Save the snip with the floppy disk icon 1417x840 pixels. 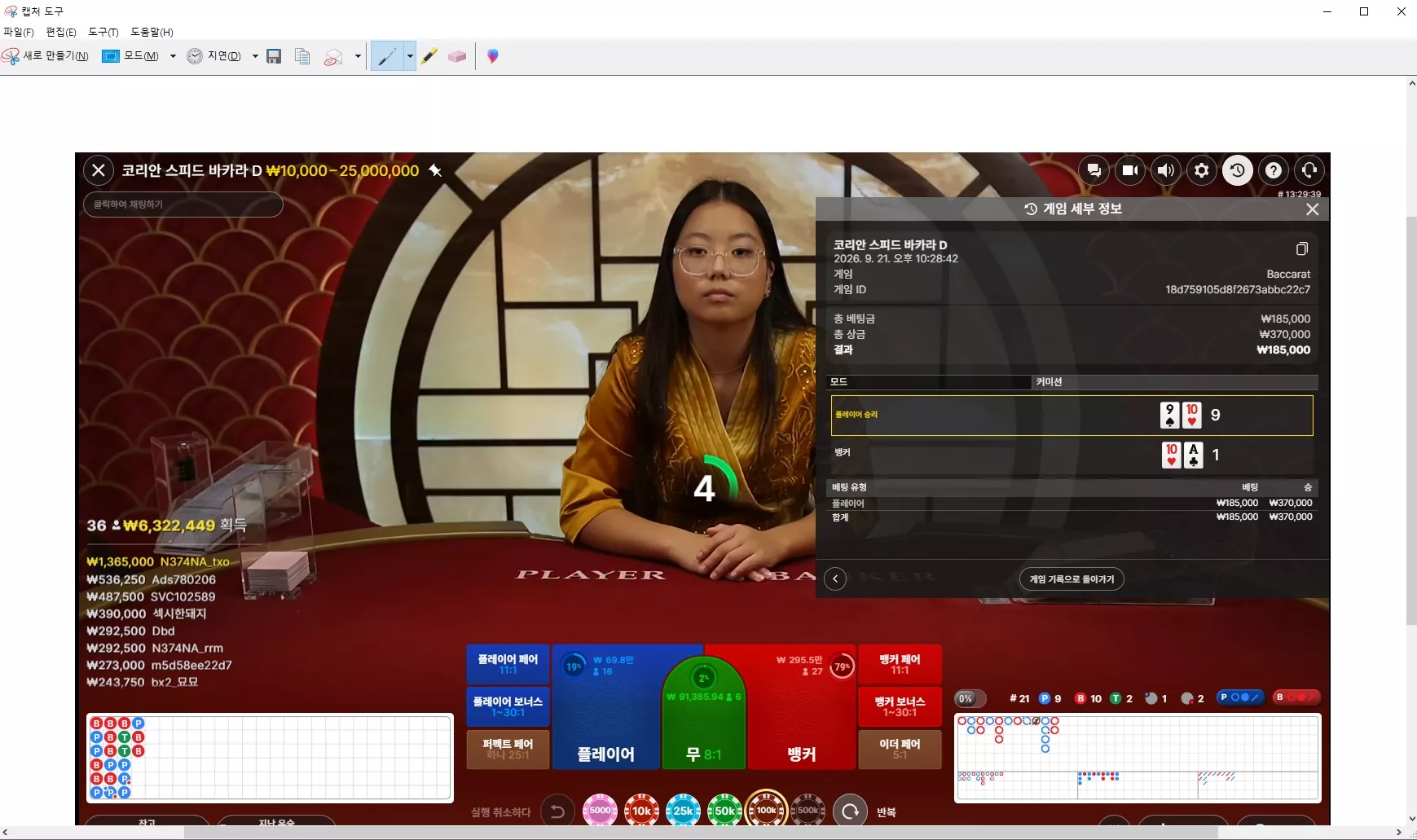(x=274, y=56)
